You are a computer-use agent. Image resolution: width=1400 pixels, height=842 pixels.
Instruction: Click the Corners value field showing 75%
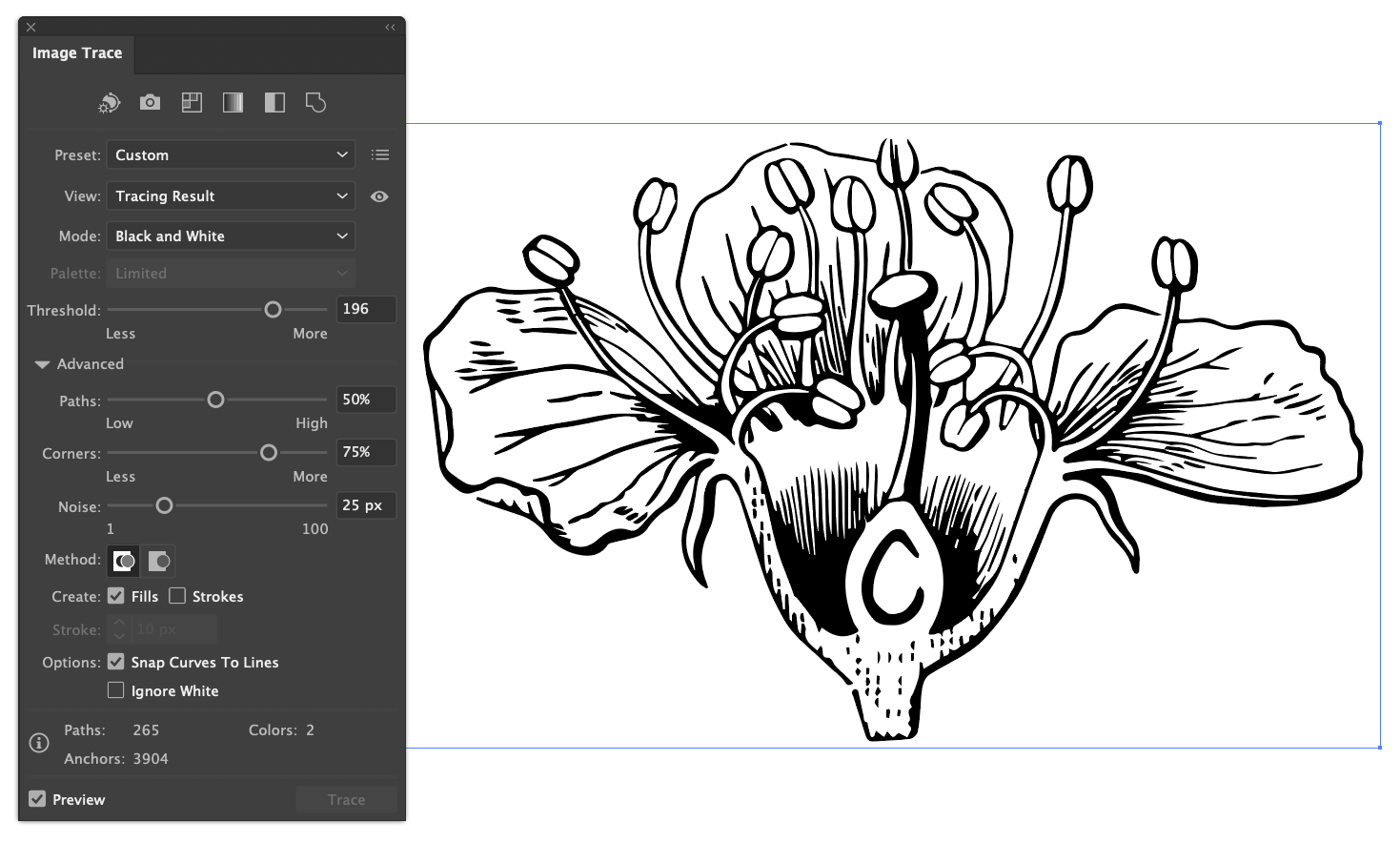pos(366,452)
